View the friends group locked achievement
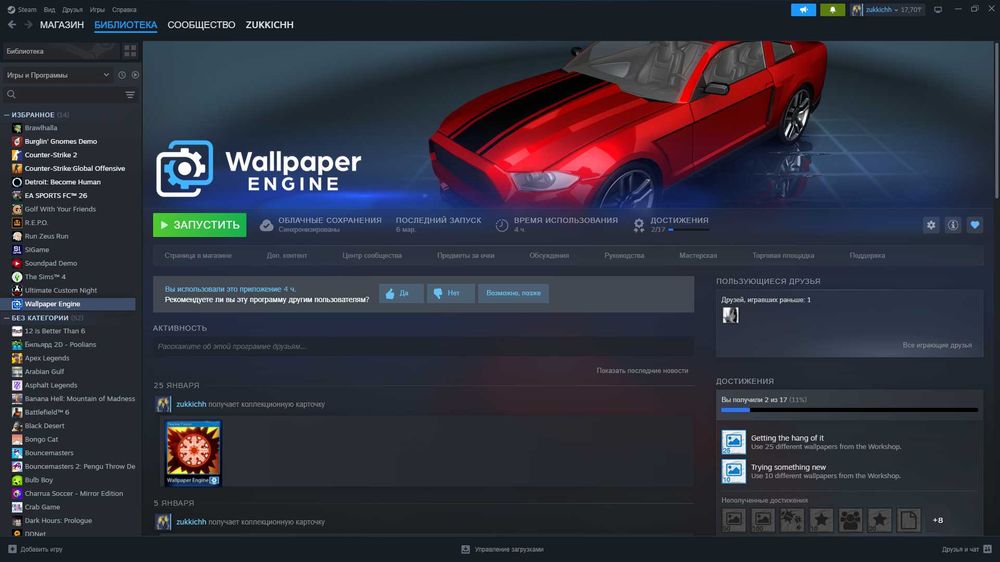 click(x=850, y=520)
